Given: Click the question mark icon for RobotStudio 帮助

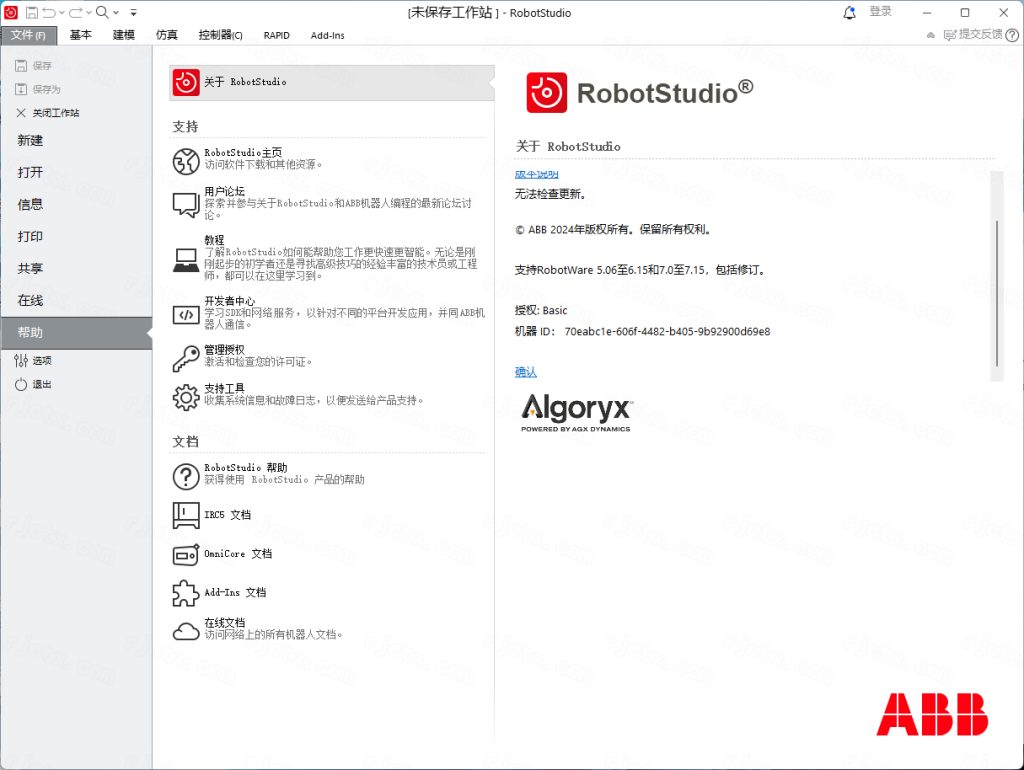Looking at the screenshot, I should coord(186,476).
